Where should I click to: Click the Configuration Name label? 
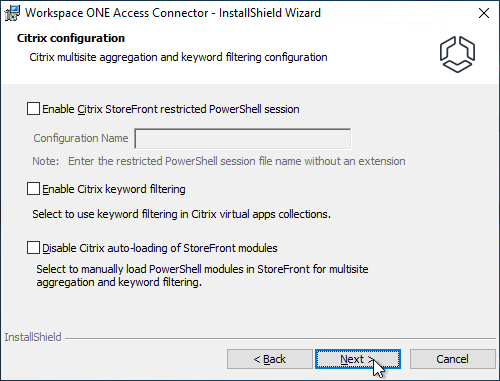click(x=81, y=138)
